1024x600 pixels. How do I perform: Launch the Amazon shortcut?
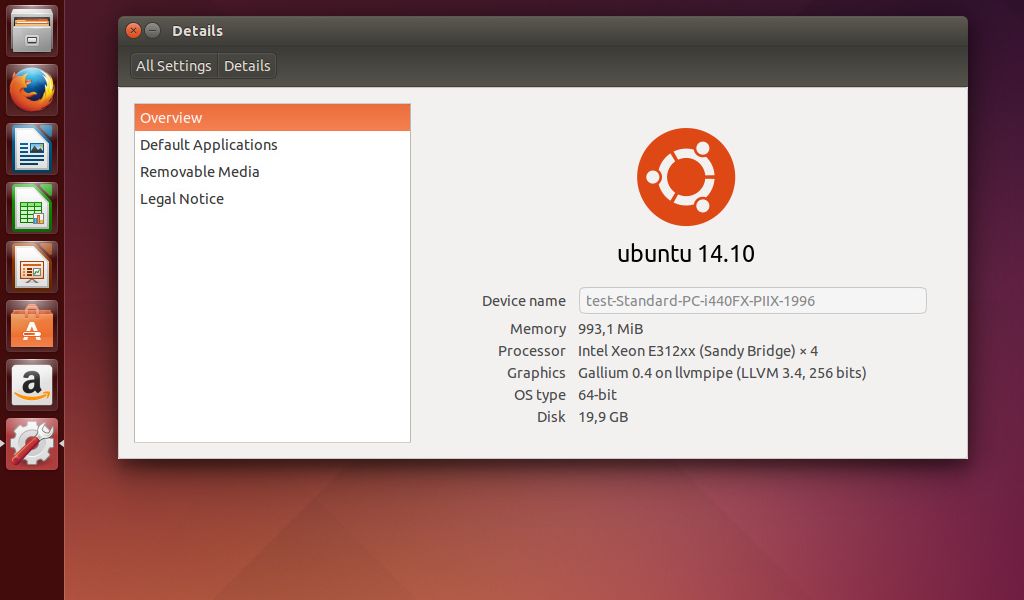pos(31,384)
